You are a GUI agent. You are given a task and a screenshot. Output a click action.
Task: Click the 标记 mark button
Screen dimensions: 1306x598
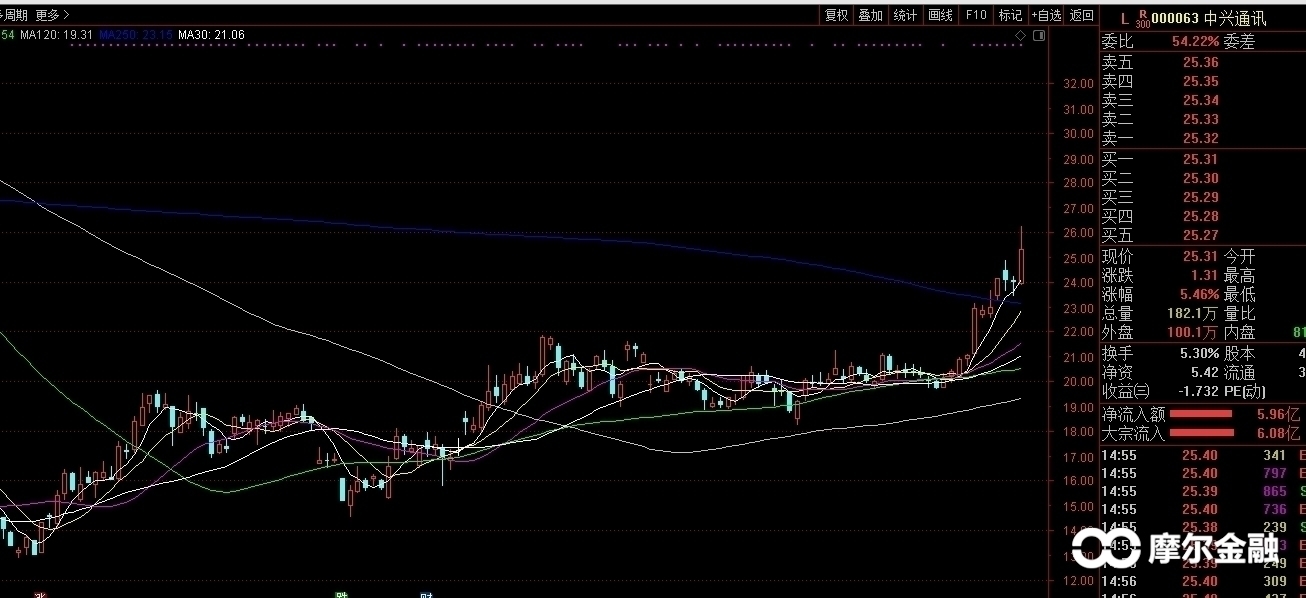(x=1010, y=15)
